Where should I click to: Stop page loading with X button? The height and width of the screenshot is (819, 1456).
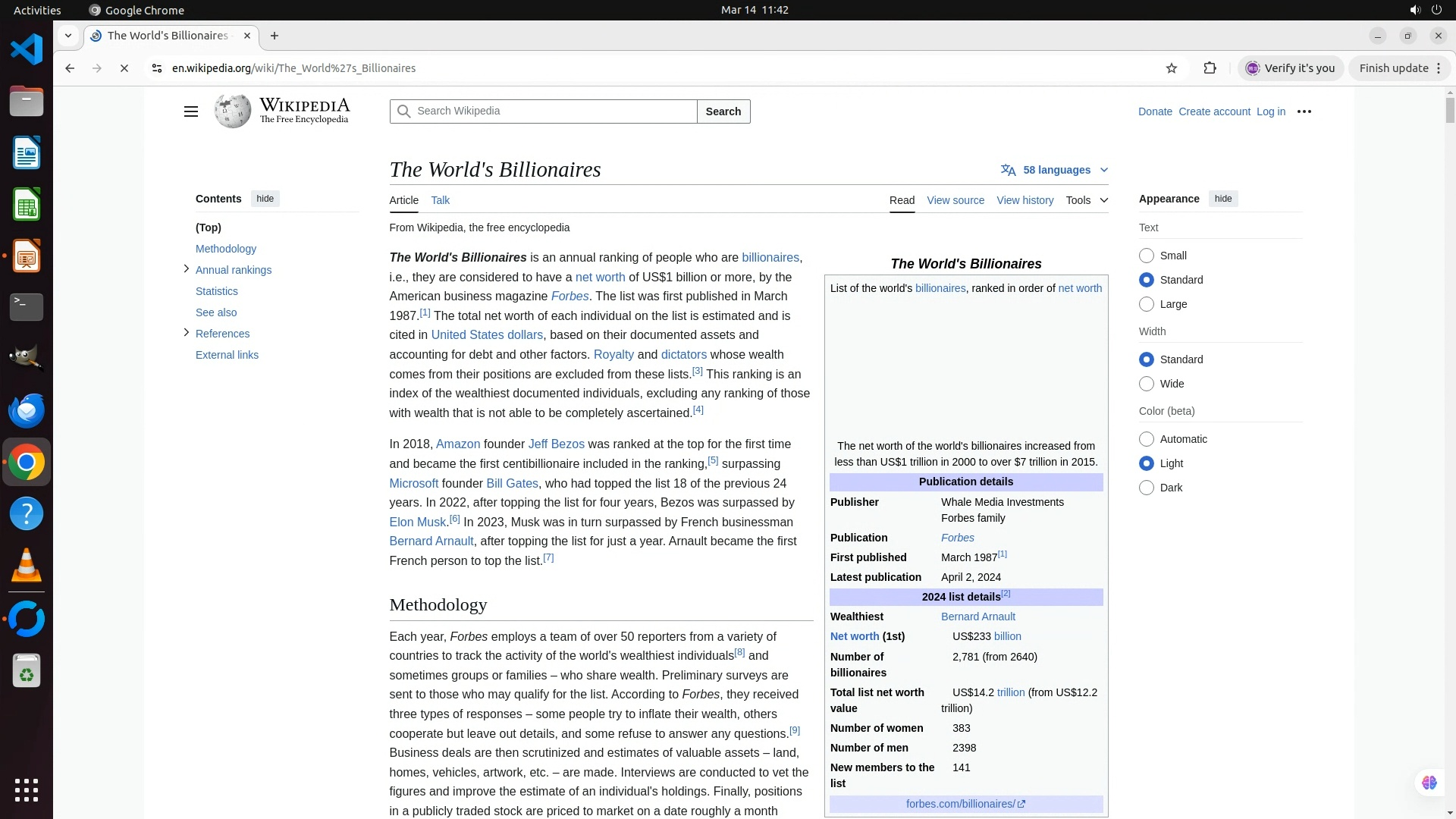tap(124, 68)
